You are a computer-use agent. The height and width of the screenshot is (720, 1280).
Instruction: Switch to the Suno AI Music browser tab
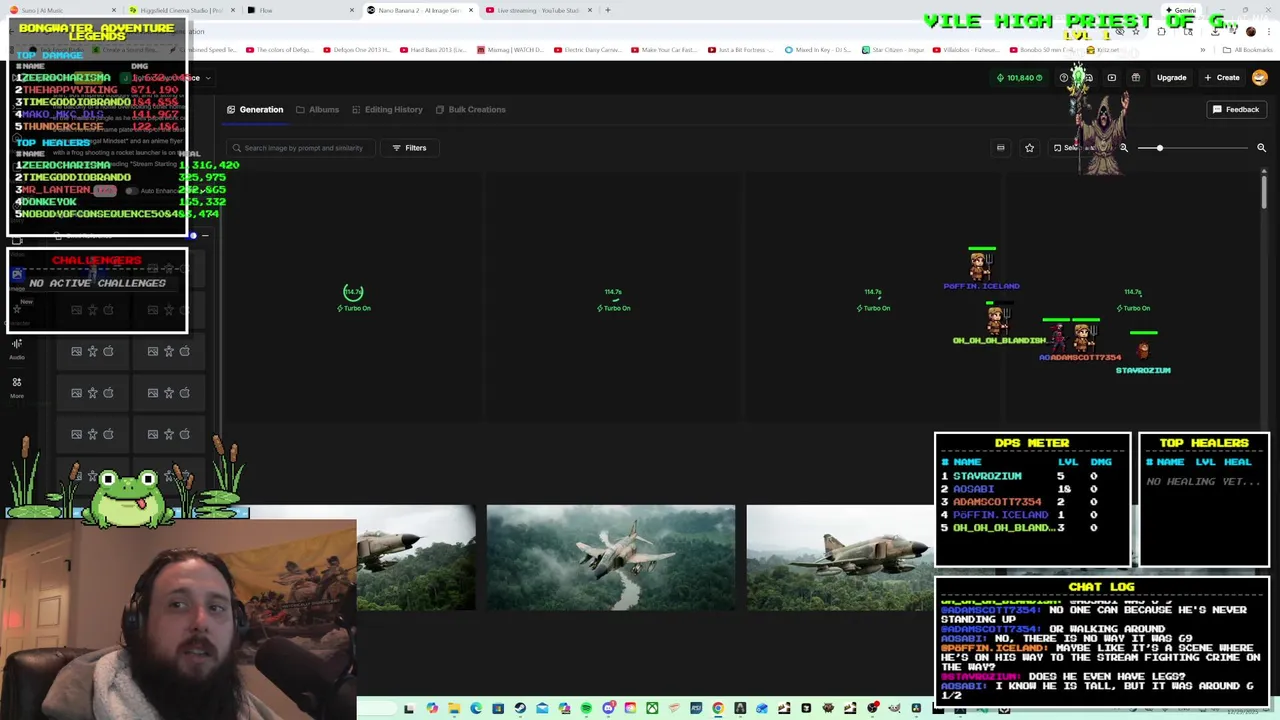click(x=60, y=10)
